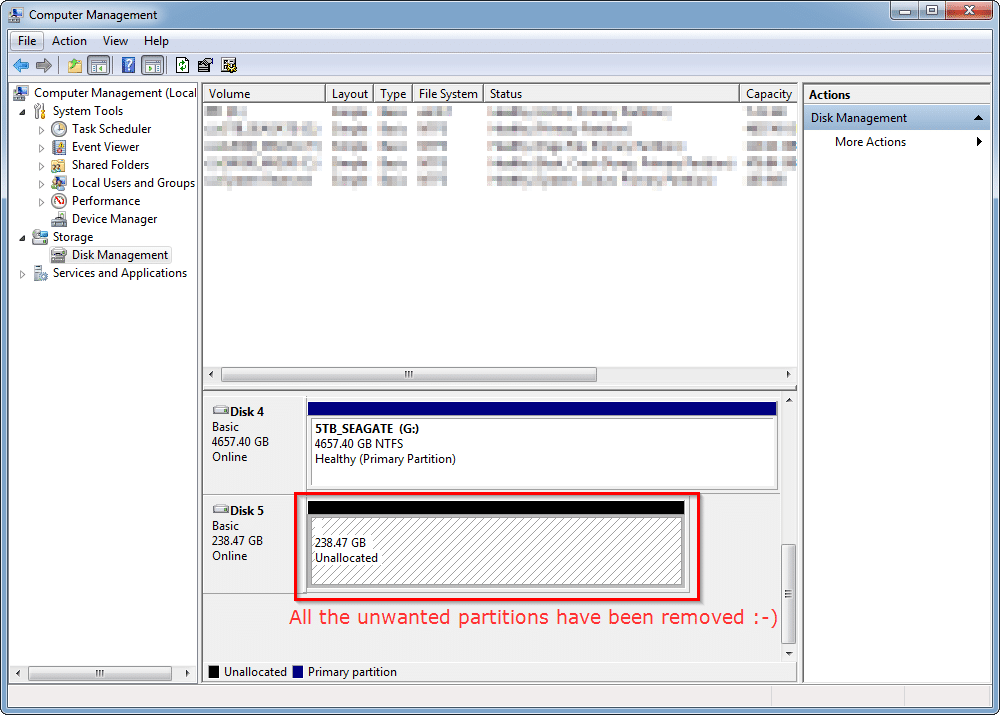Collapse the Disk Management section in Actions pane
Image resolution: width=1000 pixels, height=715 pixels.
pyautogui.click(x=979, y=118)
